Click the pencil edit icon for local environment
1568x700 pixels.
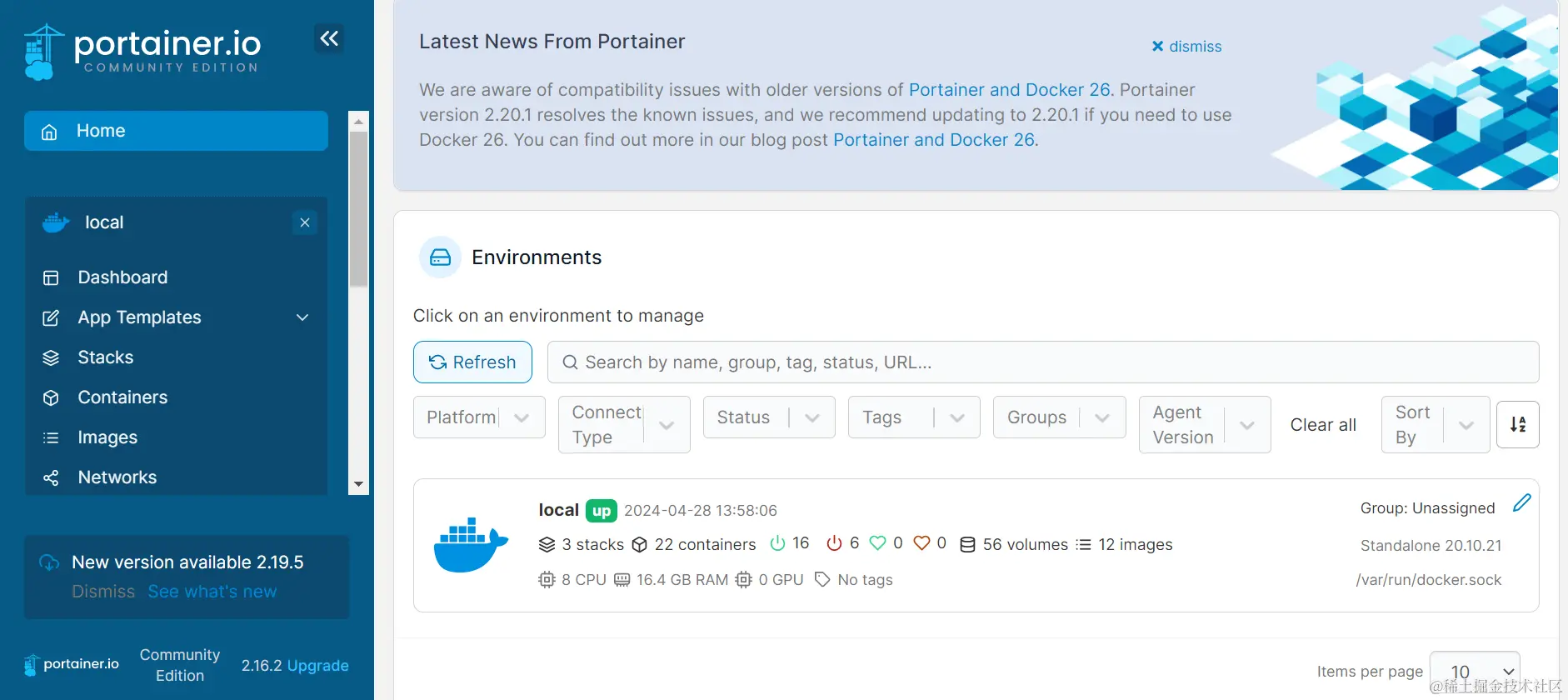pos(1521,502)
